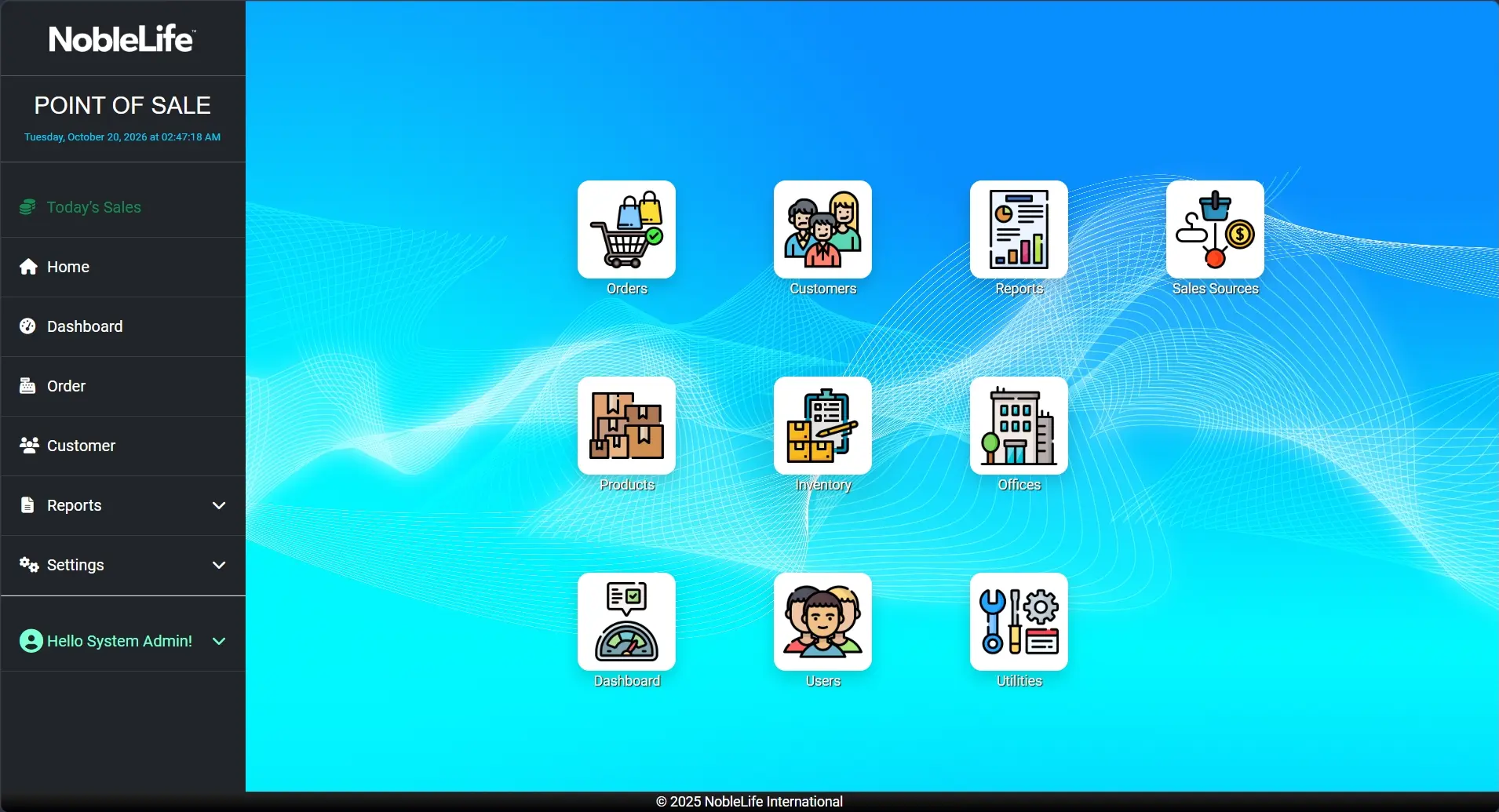Click the Sales Sources label

point(1216,289)
